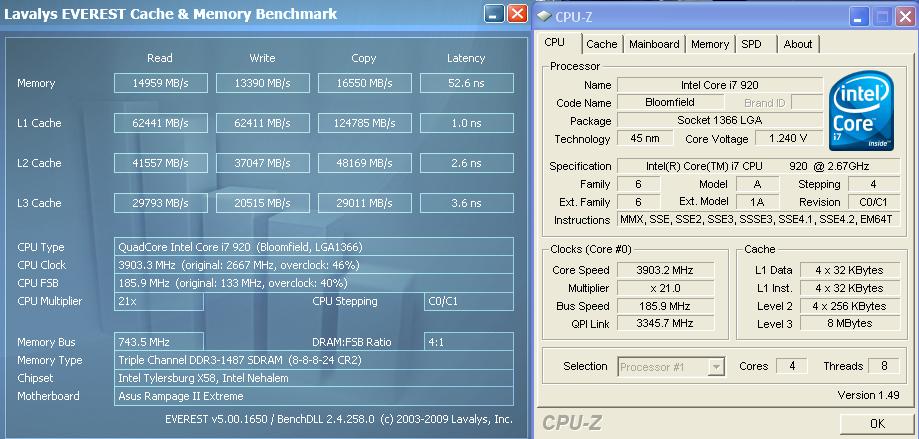Click L1 Cache Write value 62411 MB/s
The height and width of the screenshot is (439, 919).
263,123
